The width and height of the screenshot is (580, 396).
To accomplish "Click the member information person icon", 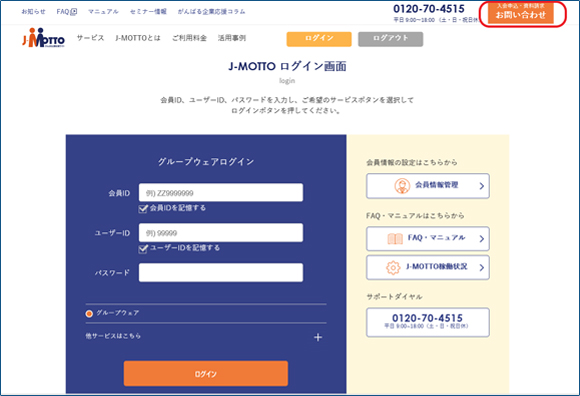I will (x=402, y=186).
